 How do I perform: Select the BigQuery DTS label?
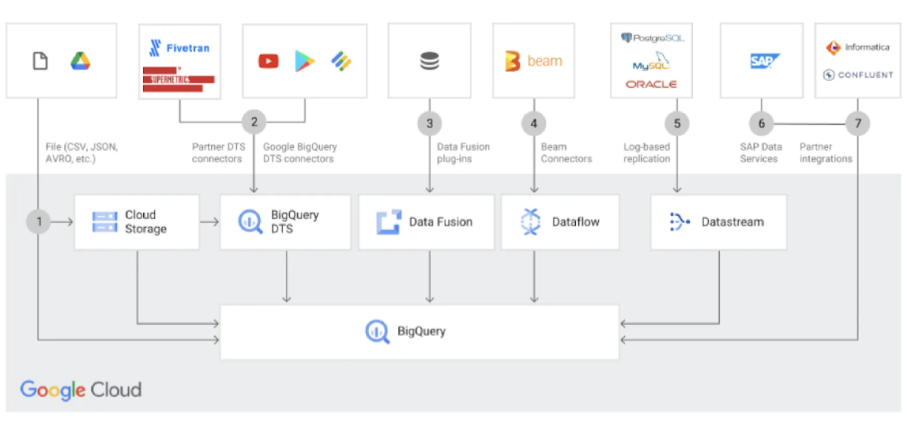(295, 222)
